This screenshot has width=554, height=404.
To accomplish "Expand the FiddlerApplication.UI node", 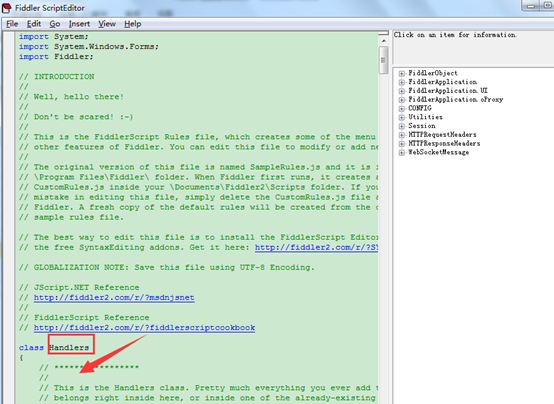I will click(402, 91).
